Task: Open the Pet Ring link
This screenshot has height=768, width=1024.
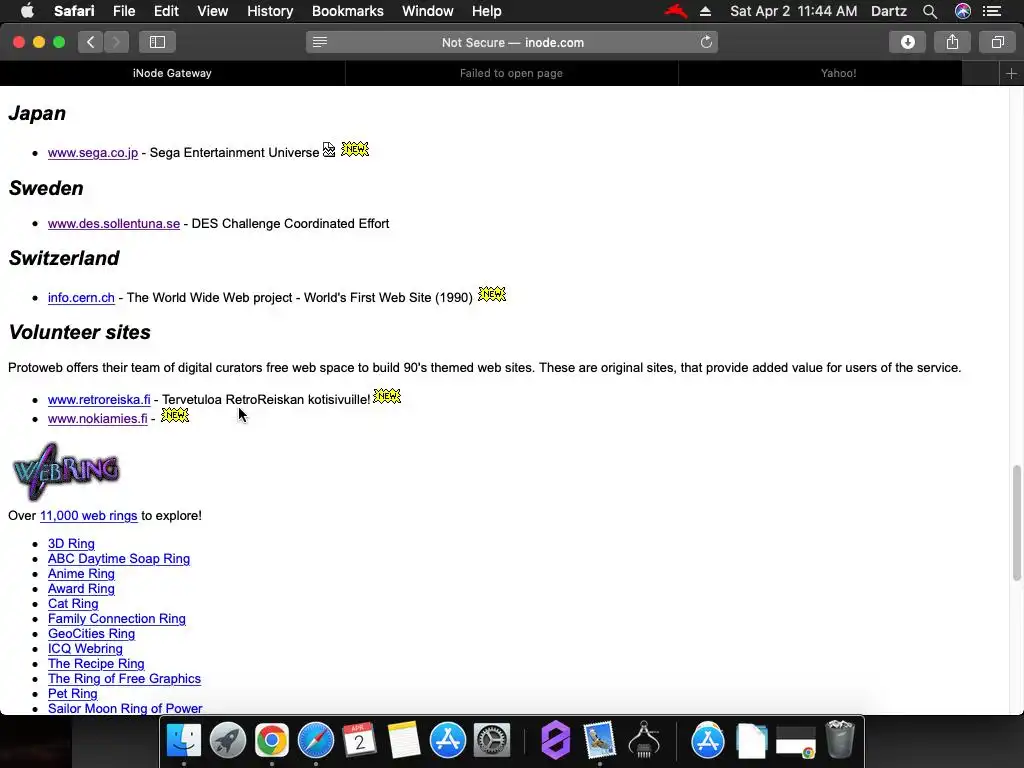Action: coord(72,694)
